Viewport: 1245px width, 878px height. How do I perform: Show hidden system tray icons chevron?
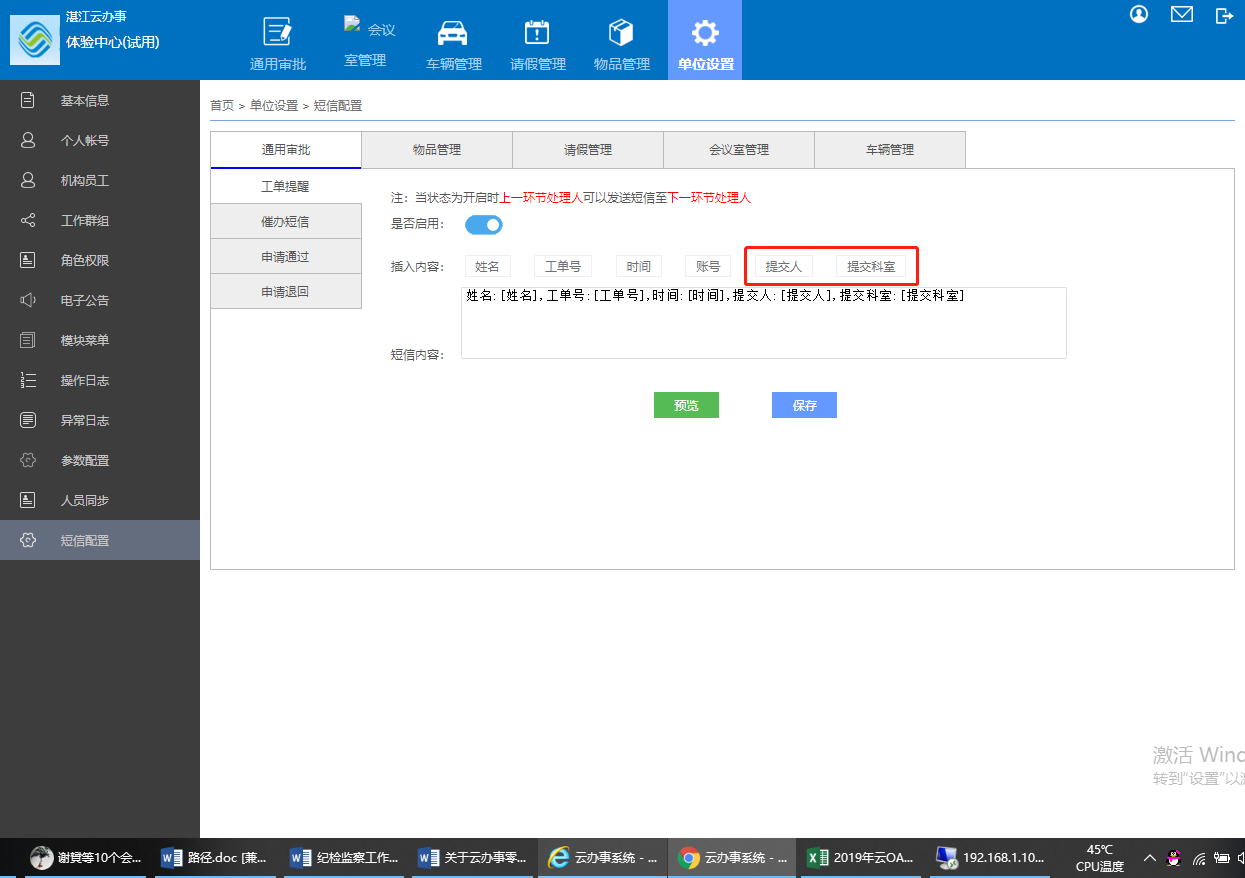pyautogui.click(x=1150, y=858)
